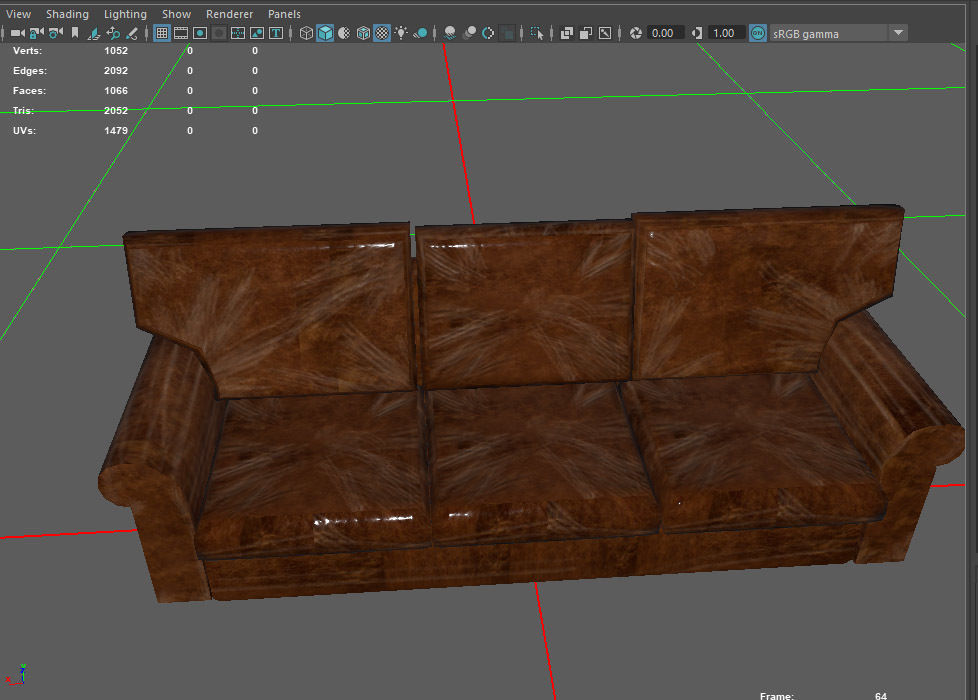This screenshot has height=700, width=978.
Task: Toggle the color management ON button
Action: coord(757,33)
